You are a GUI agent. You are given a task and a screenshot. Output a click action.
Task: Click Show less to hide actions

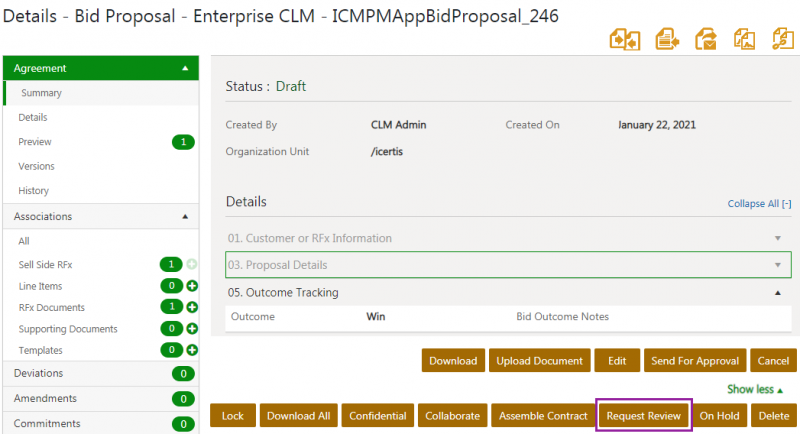(755, 389)
